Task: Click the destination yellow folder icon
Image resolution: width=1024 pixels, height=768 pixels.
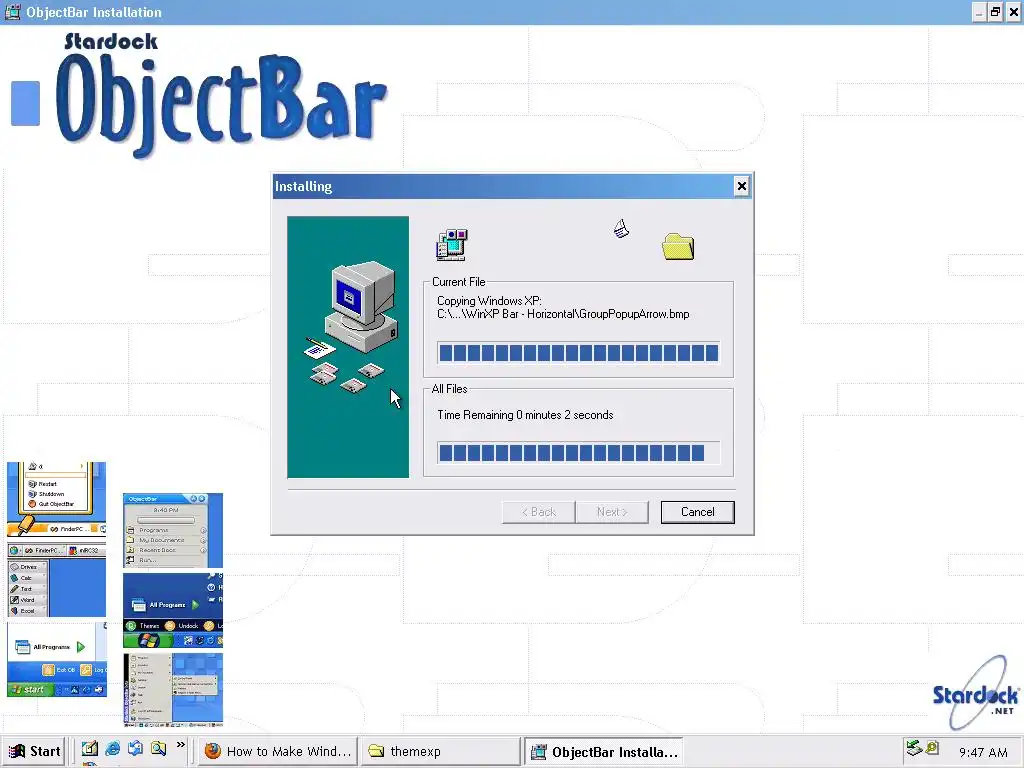Action: tap(678, 247)
